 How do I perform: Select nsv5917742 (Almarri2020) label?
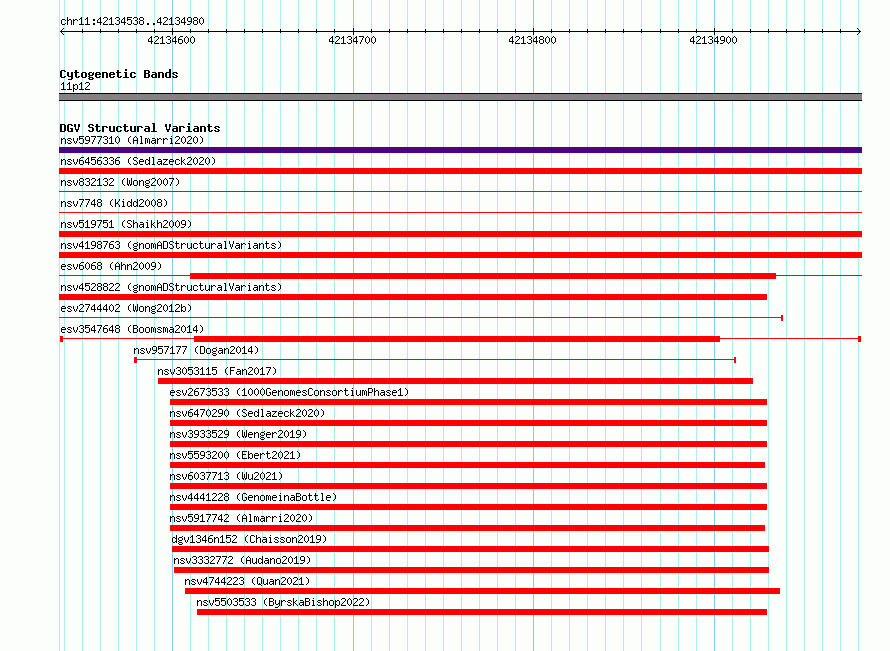tap(241, 518)
